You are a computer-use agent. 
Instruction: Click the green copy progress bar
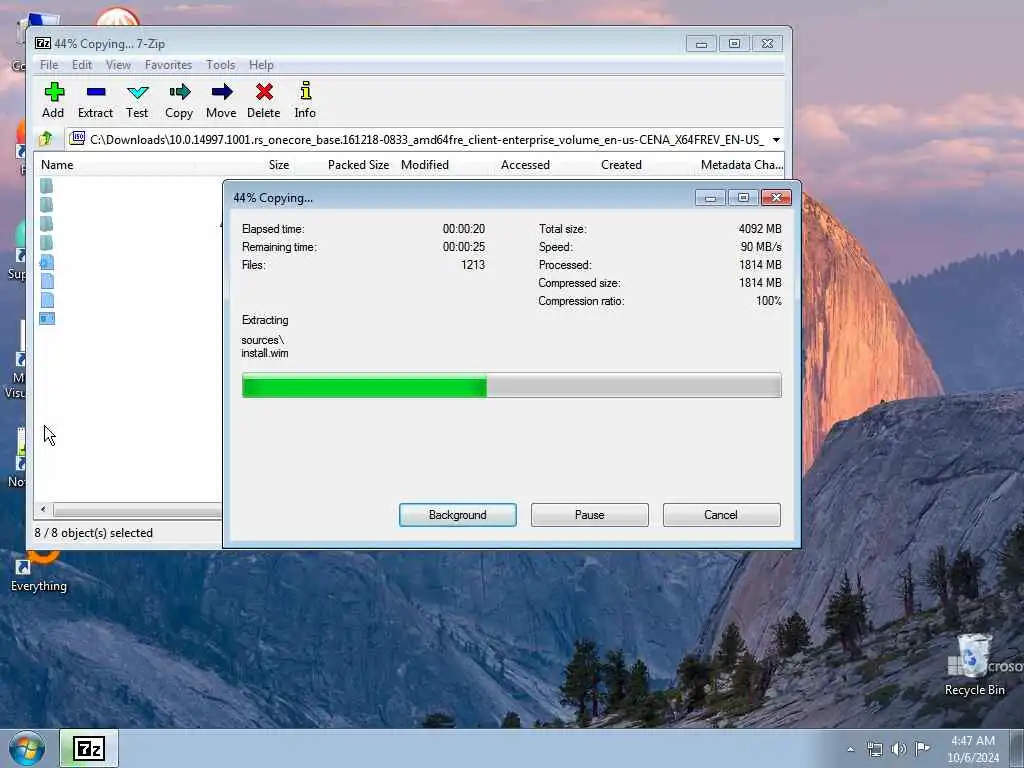pos(511,385)
